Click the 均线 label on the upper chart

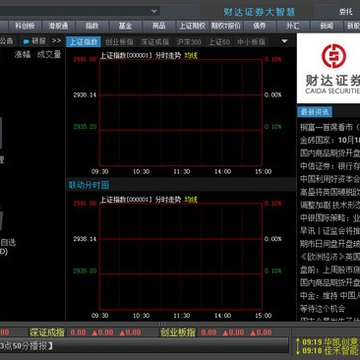[191, 56]
